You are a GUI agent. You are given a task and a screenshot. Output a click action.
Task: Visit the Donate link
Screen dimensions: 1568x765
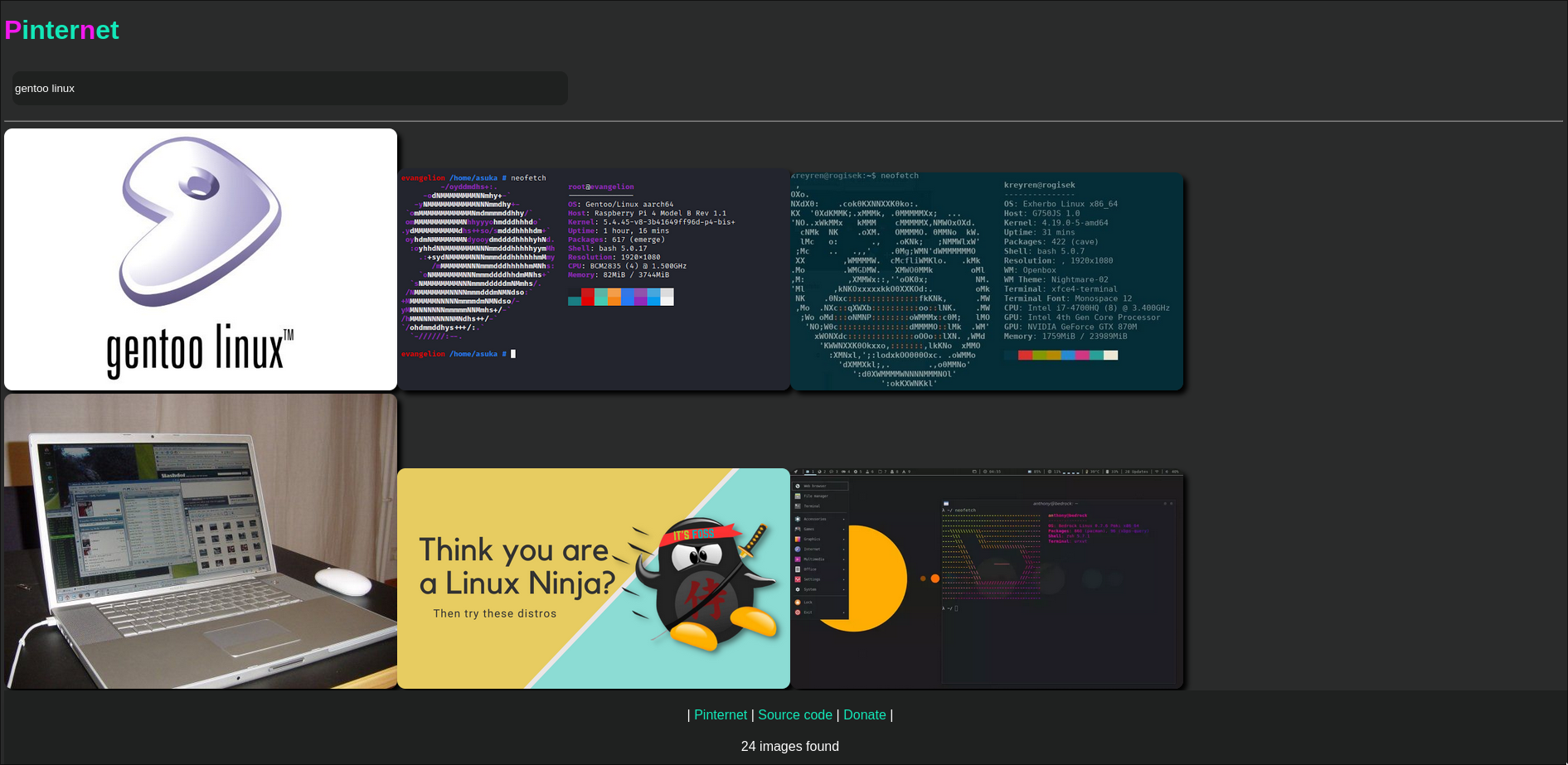[x=865, y=714]
